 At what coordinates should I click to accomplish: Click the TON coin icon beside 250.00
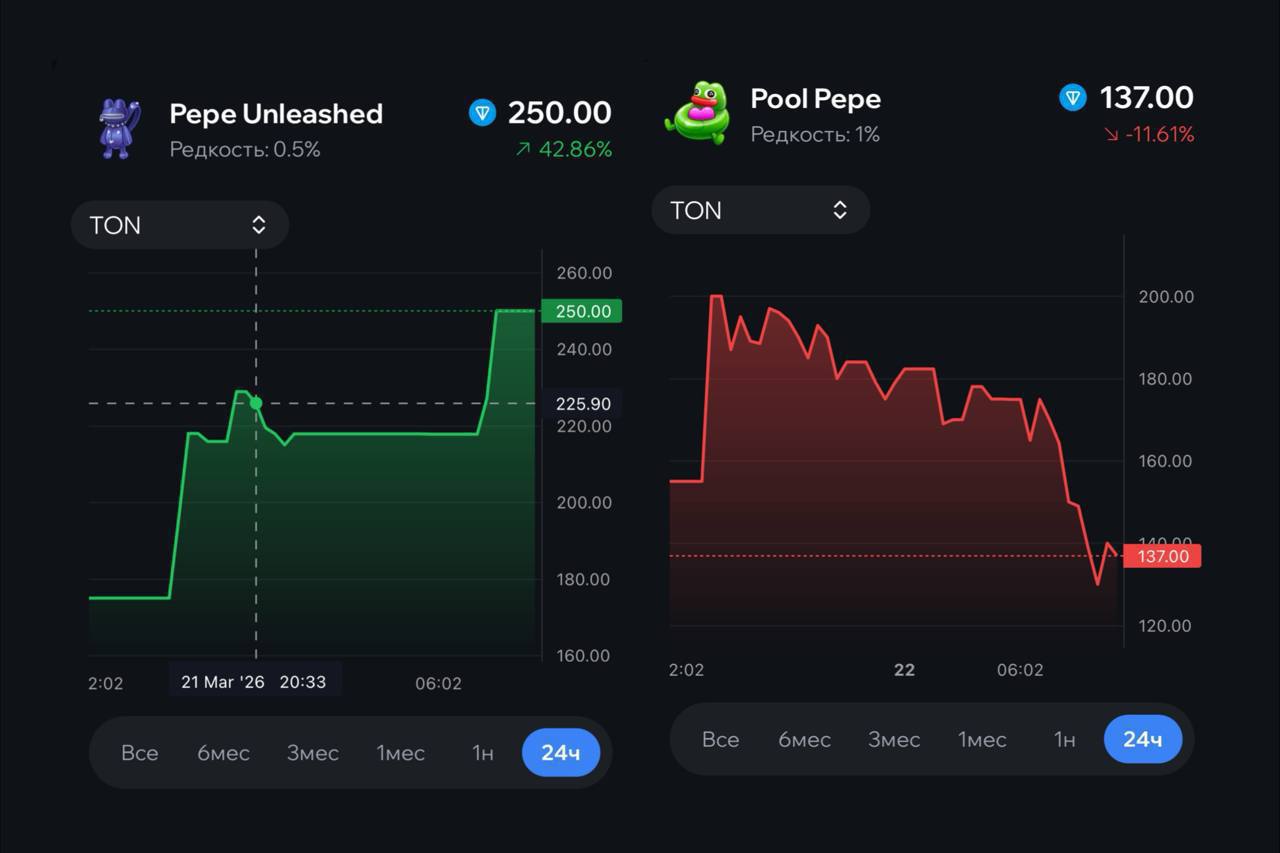coord(482,113)
